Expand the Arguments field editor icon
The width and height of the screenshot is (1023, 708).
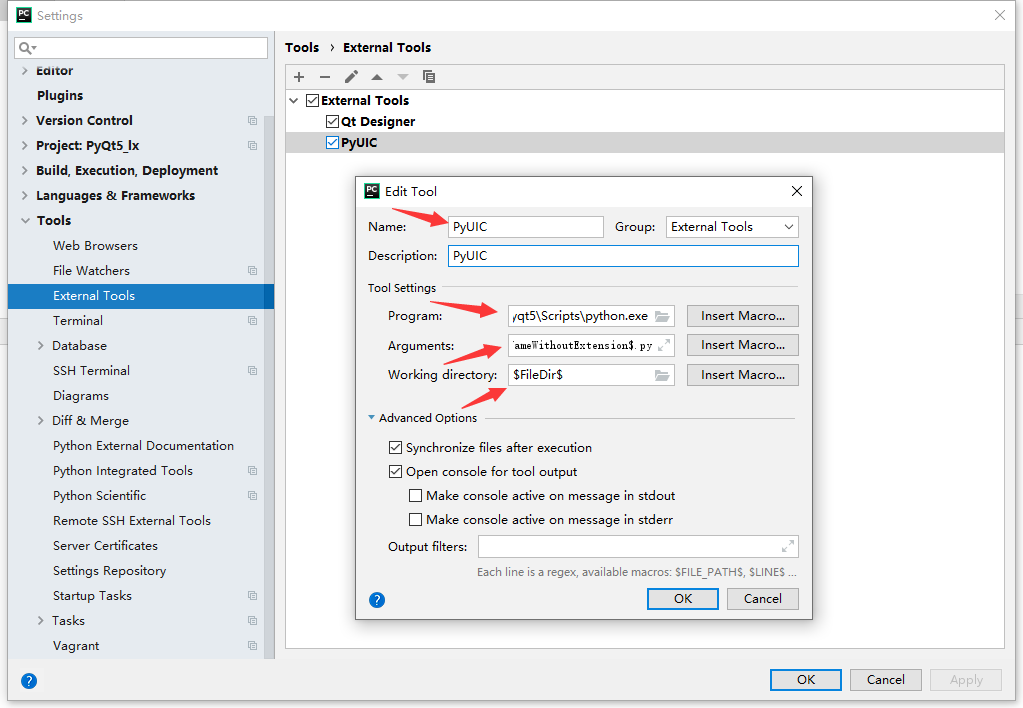click(664, 345)
